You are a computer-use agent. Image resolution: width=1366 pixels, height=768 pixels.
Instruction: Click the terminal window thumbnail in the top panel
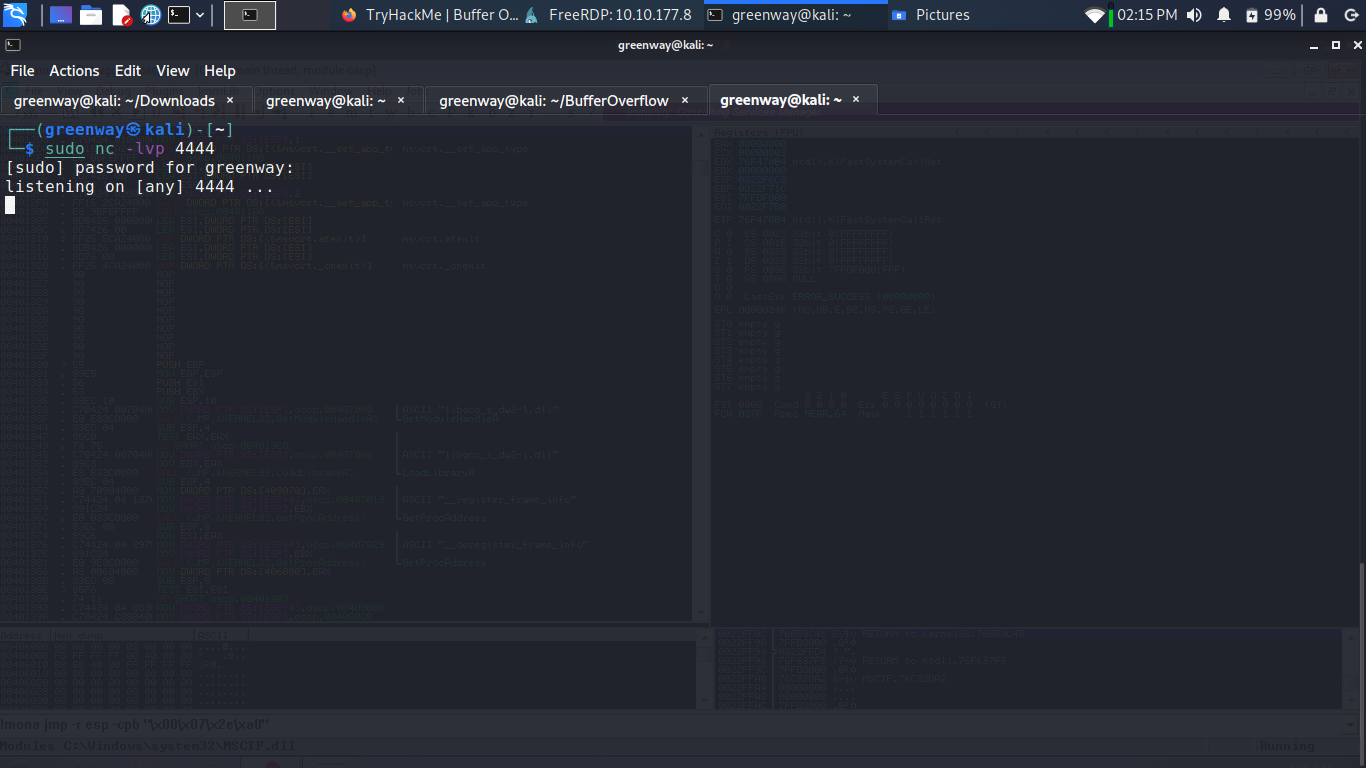[x=249, y=15]
